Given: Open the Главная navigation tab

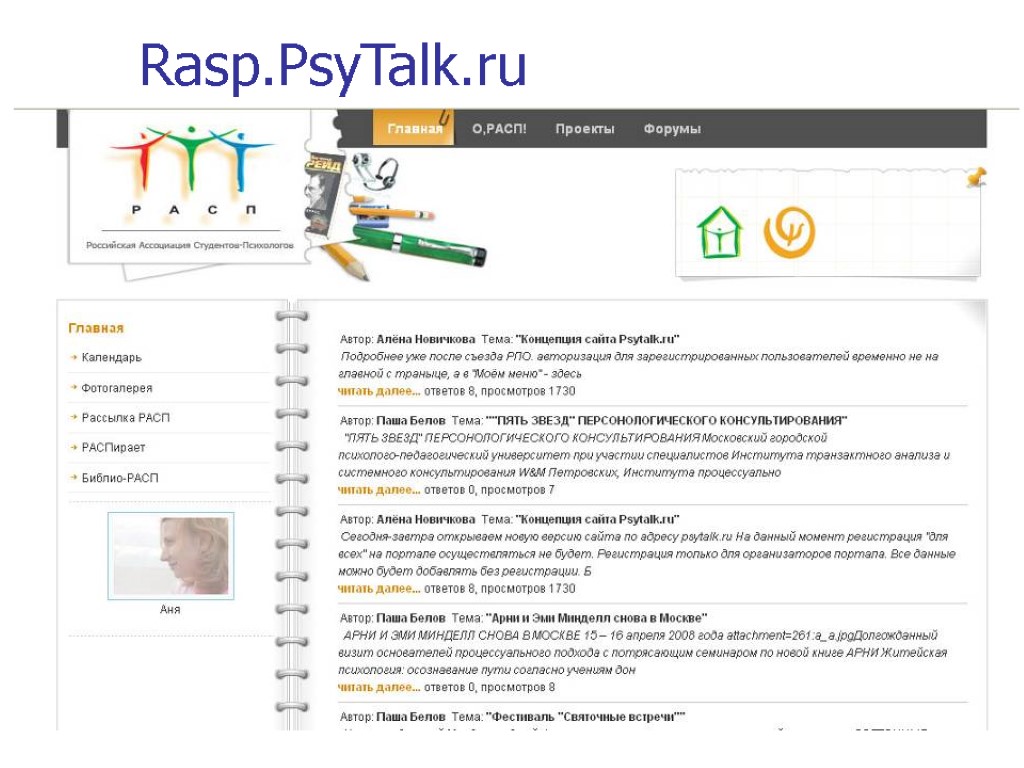Looking at the screenshot, I should [413, 129].
